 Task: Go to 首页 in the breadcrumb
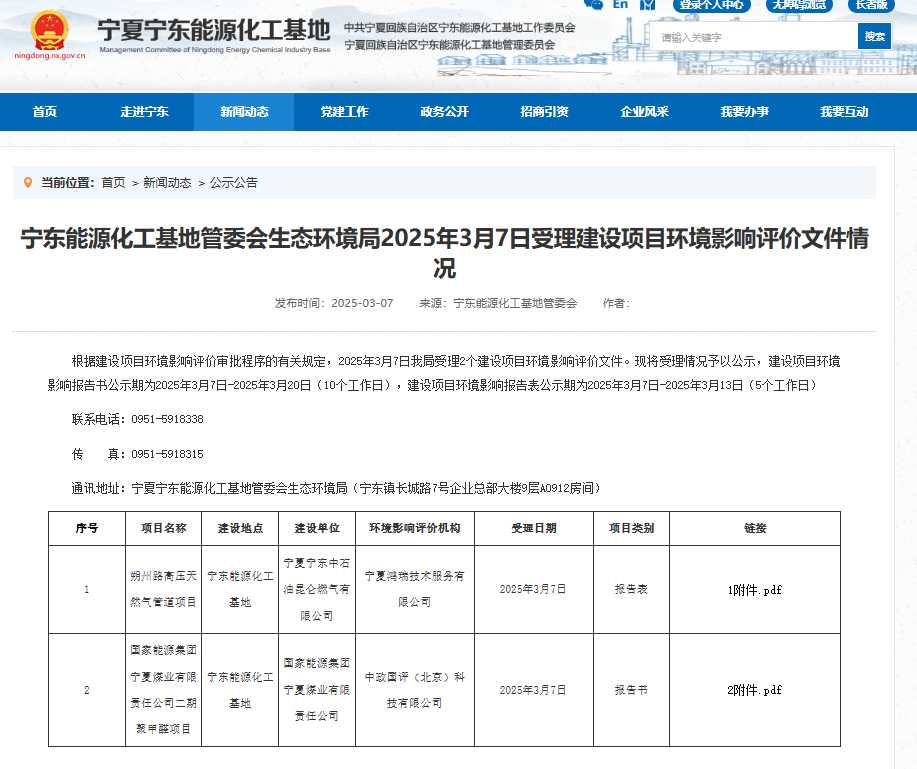pos(113,182)
